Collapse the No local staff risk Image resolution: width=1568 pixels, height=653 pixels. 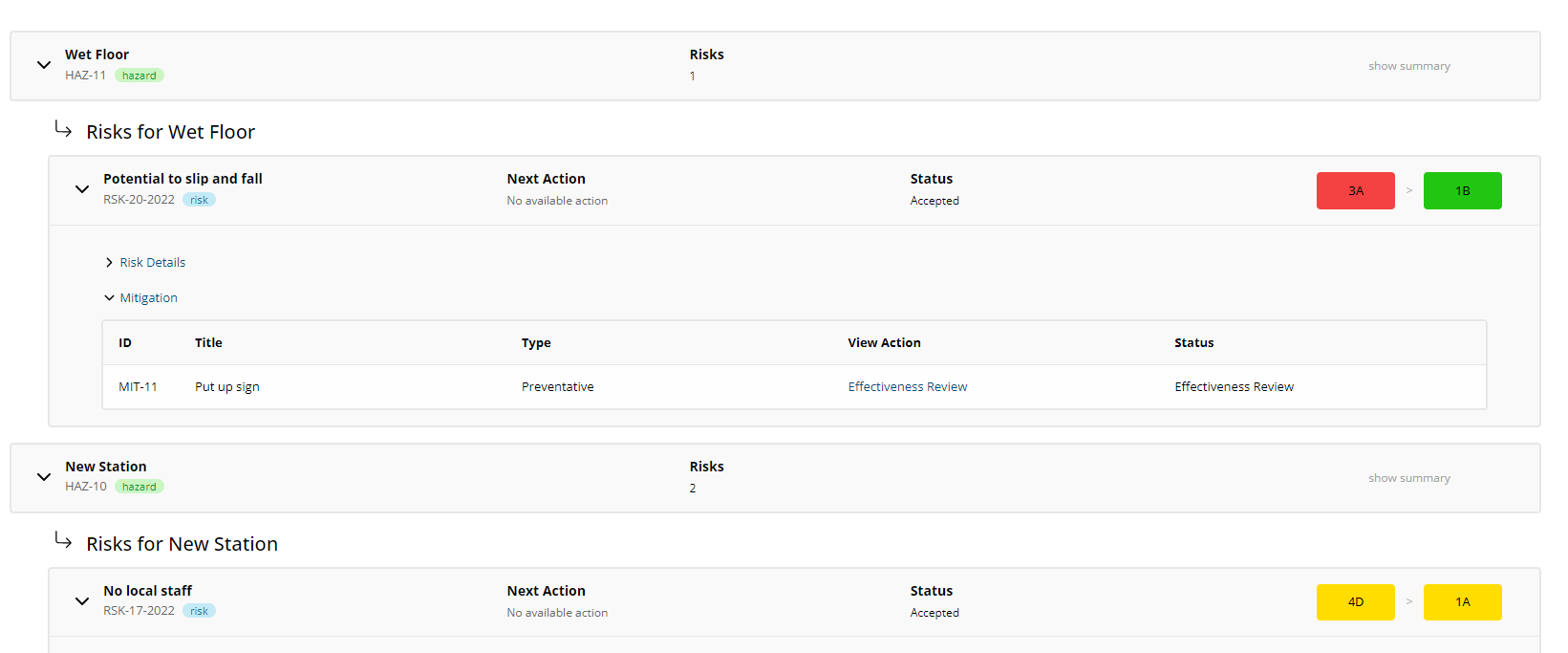tap(82, 601)
